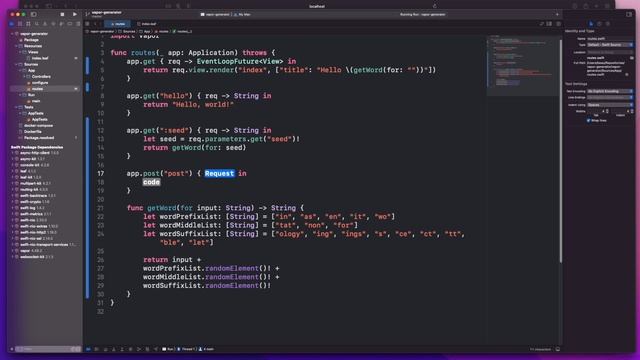Open the editor options menu
Screen dimensions: 640x360
pos(549,24)
